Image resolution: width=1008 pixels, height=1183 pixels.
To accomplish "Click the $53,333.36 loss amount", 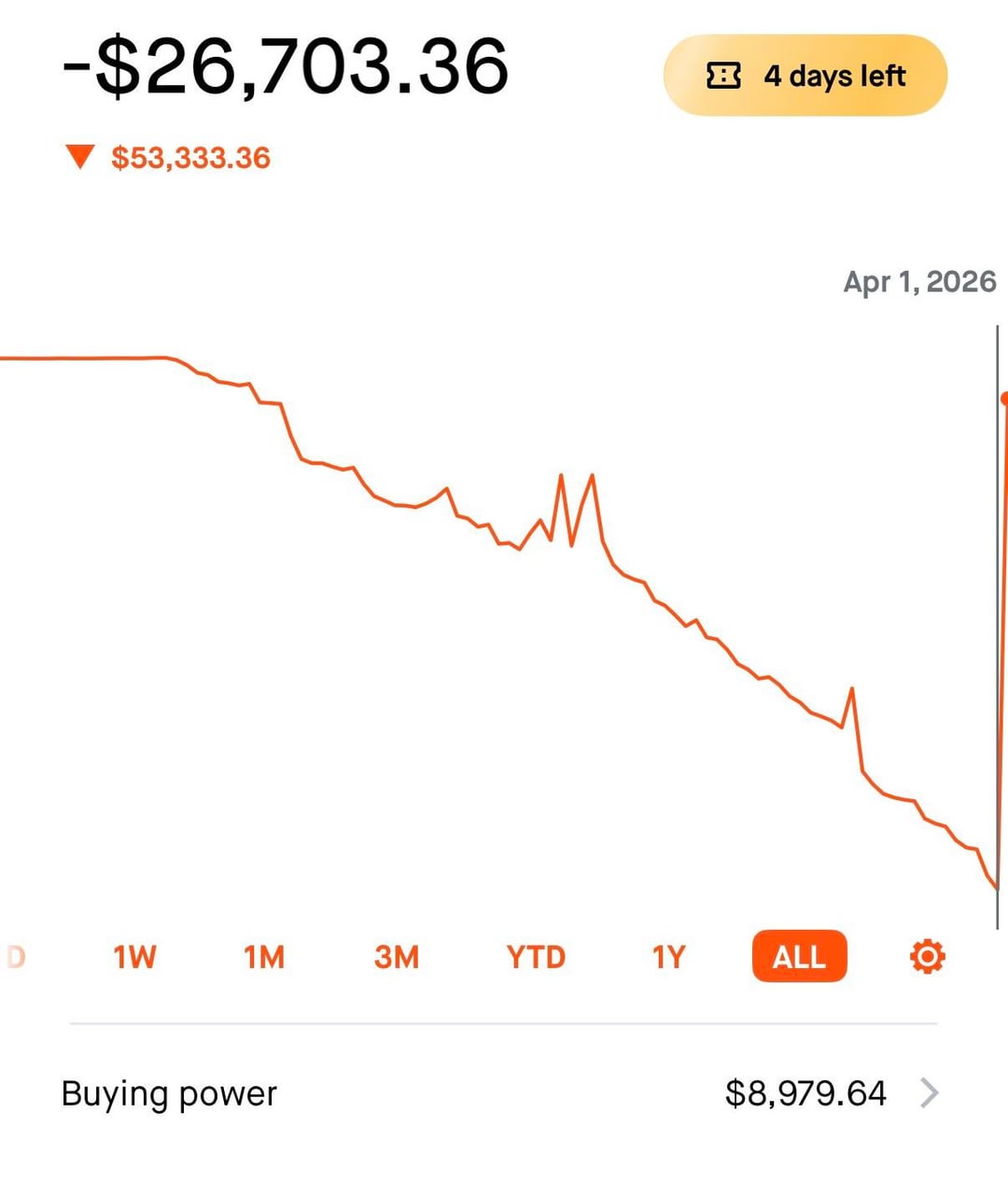I will click(190, 158).
